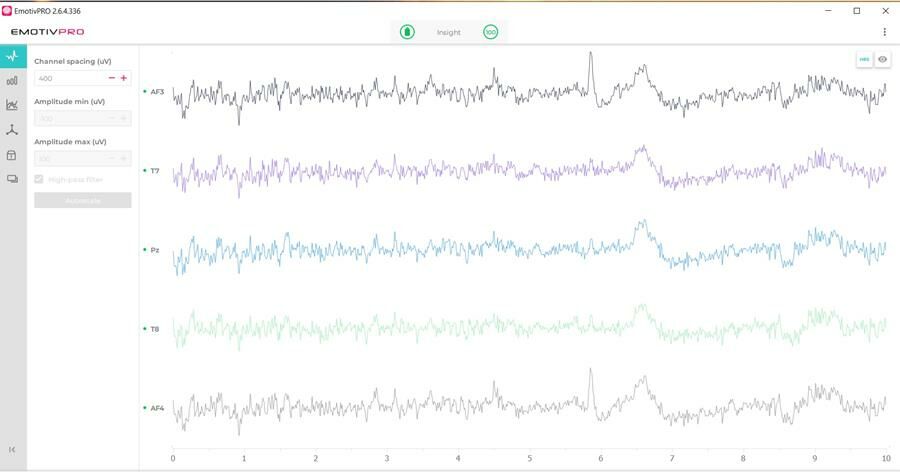Open the box-shaped data packets icon
900x472 pixels.
point(12,155)
